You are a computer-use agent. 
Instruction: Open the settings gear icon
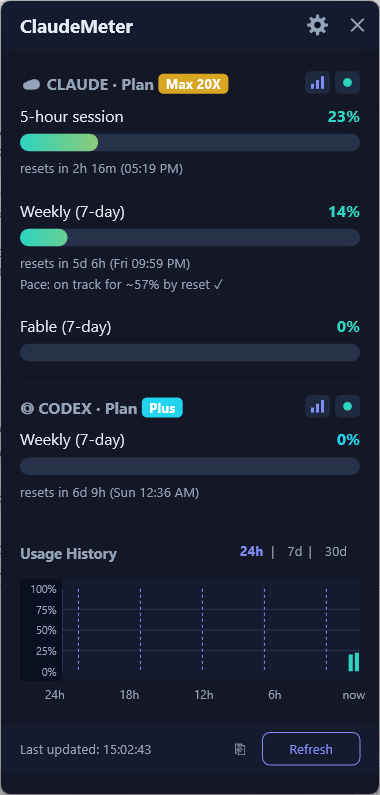click(x=318, y=25)
